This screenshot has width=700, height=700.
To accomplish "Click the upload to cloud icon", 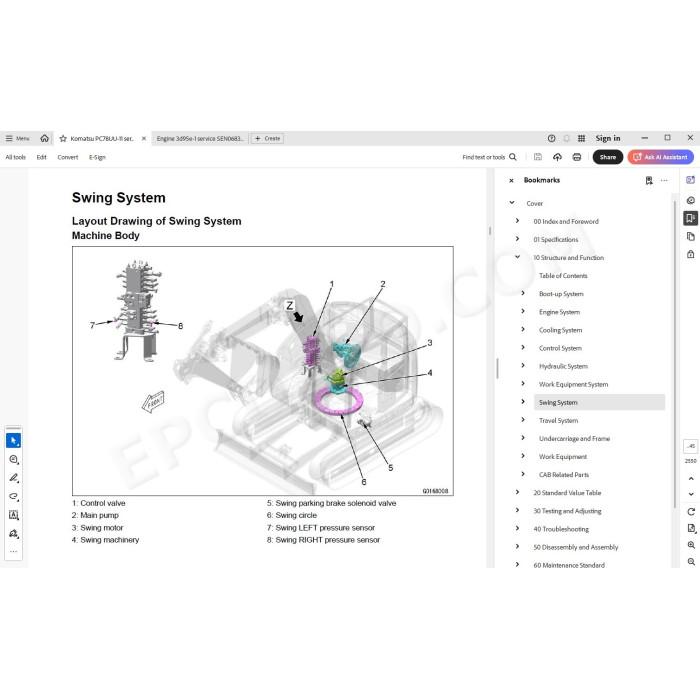I will click(557, 157).
